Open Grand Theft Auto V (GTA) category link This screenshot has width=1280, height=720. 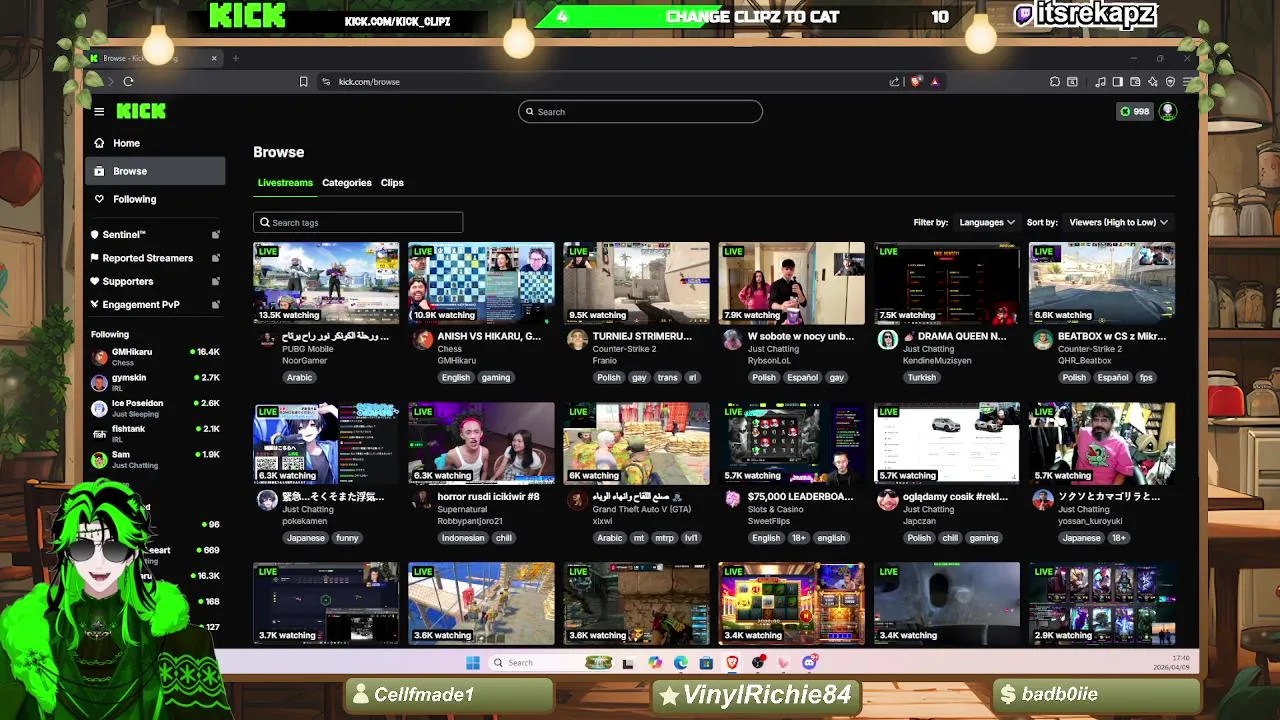click(642, 509)
